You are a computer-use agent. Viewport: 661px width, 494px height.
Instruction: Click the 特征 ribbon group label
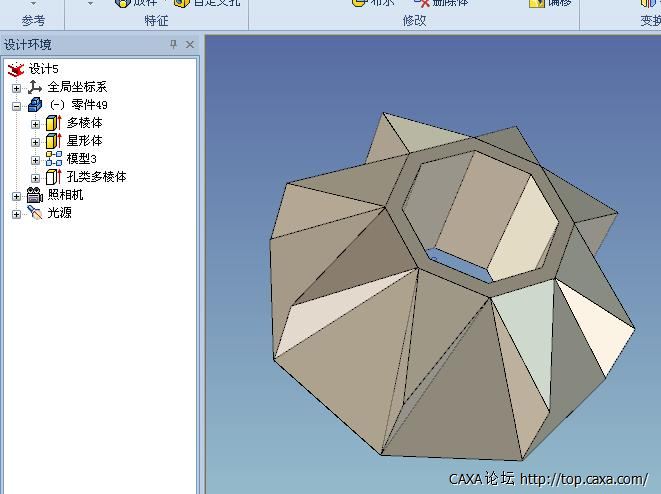[156, 20]
